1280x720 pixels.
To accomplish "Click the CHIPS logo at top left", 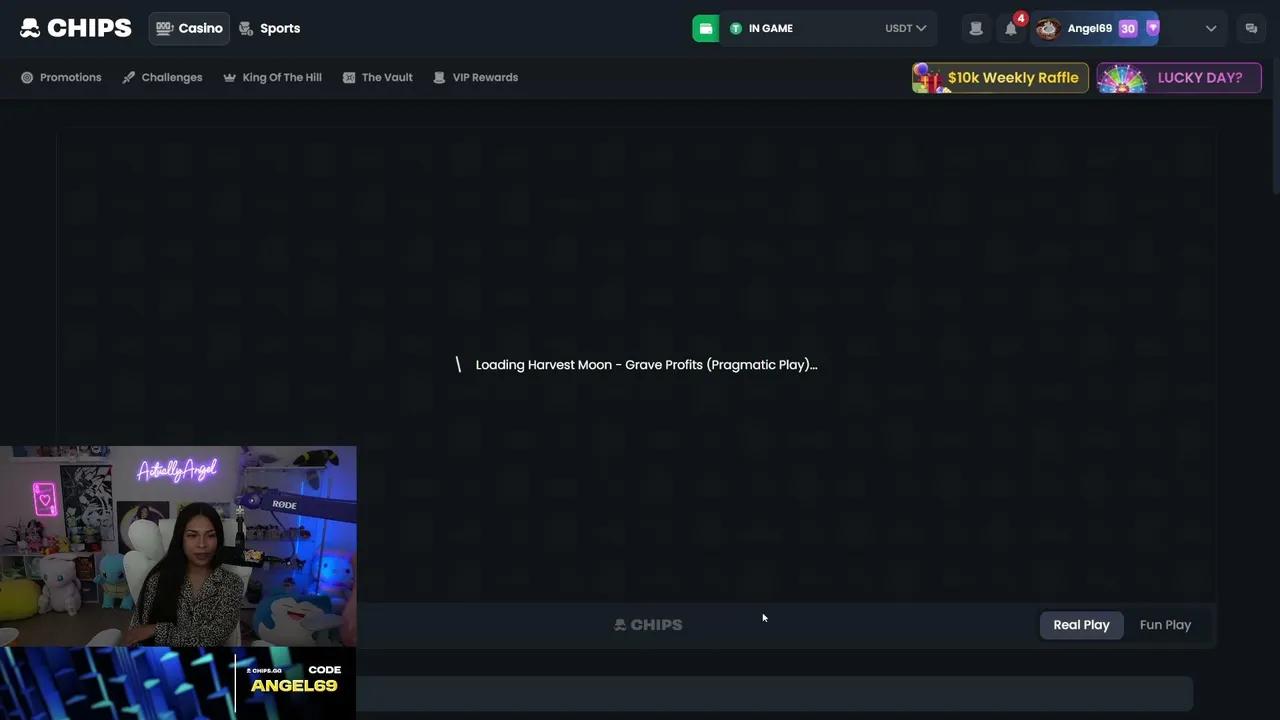I will [76, 28].
